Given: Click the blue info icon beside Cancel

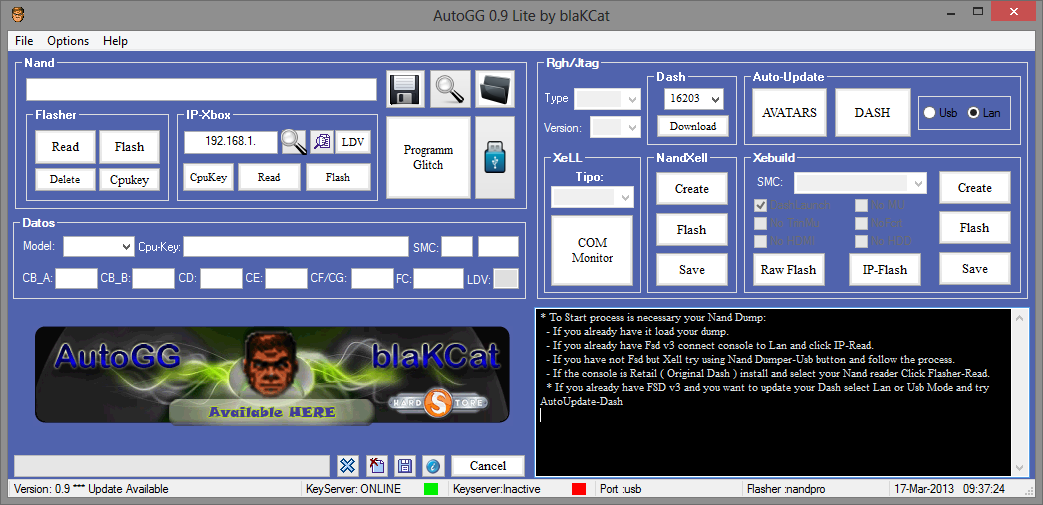Looking at the screenshot, I should [x=432, y=465].
